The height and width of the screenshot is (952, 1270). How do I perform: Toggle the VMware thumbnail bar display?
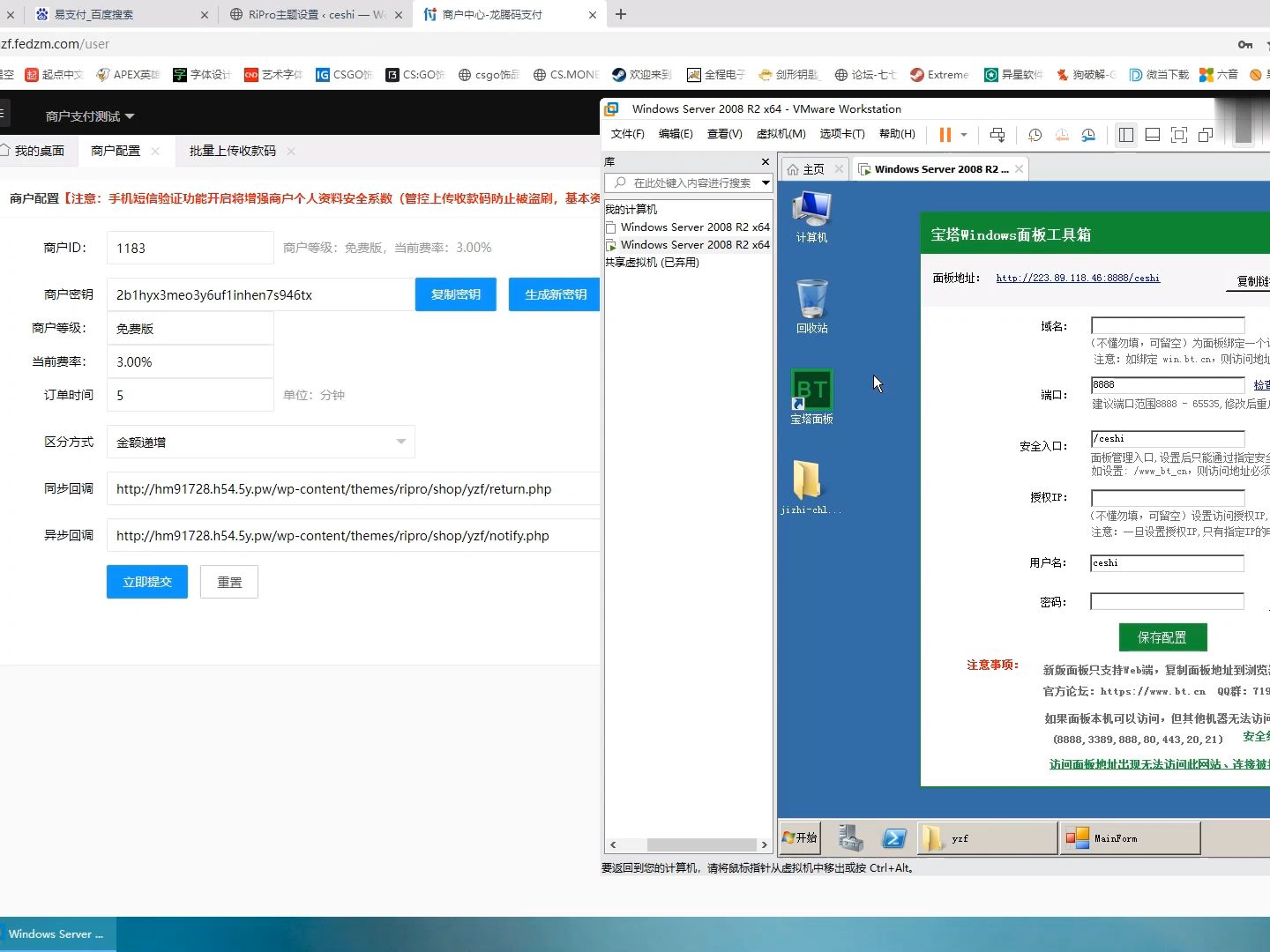(1153, 134)
